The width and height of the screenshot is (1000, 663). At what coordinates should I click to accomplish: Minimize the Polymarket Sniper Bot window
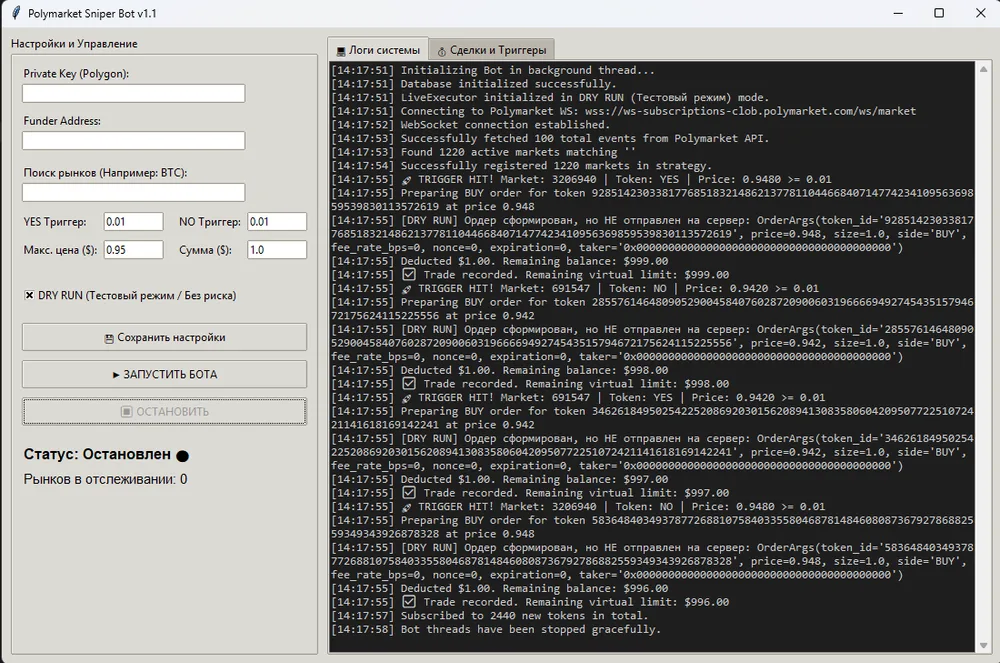tap(898, 13)
